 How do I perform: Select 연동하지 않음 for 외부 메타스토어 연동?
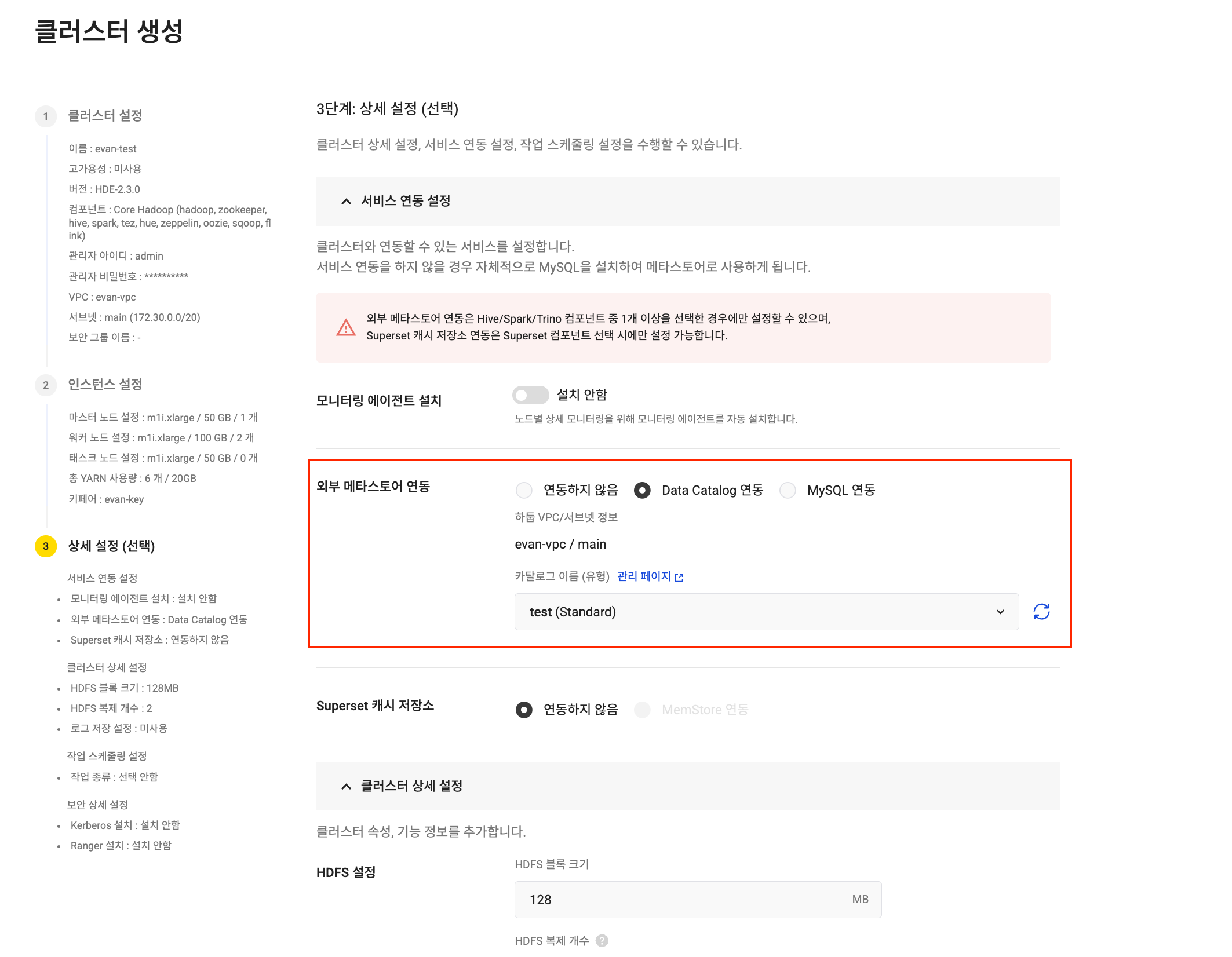524,490
